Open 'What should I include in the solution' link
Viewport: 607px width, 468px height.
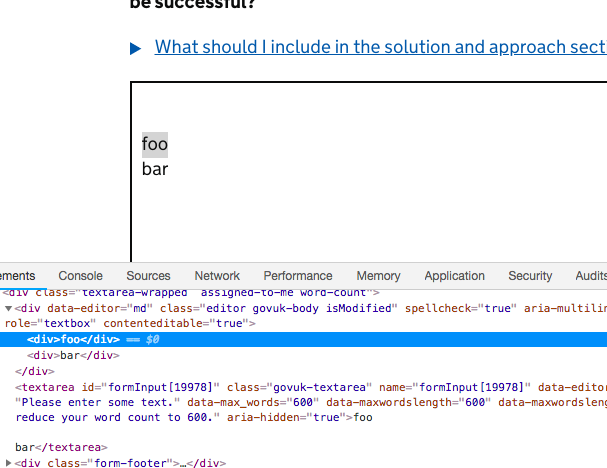[381, 47]
